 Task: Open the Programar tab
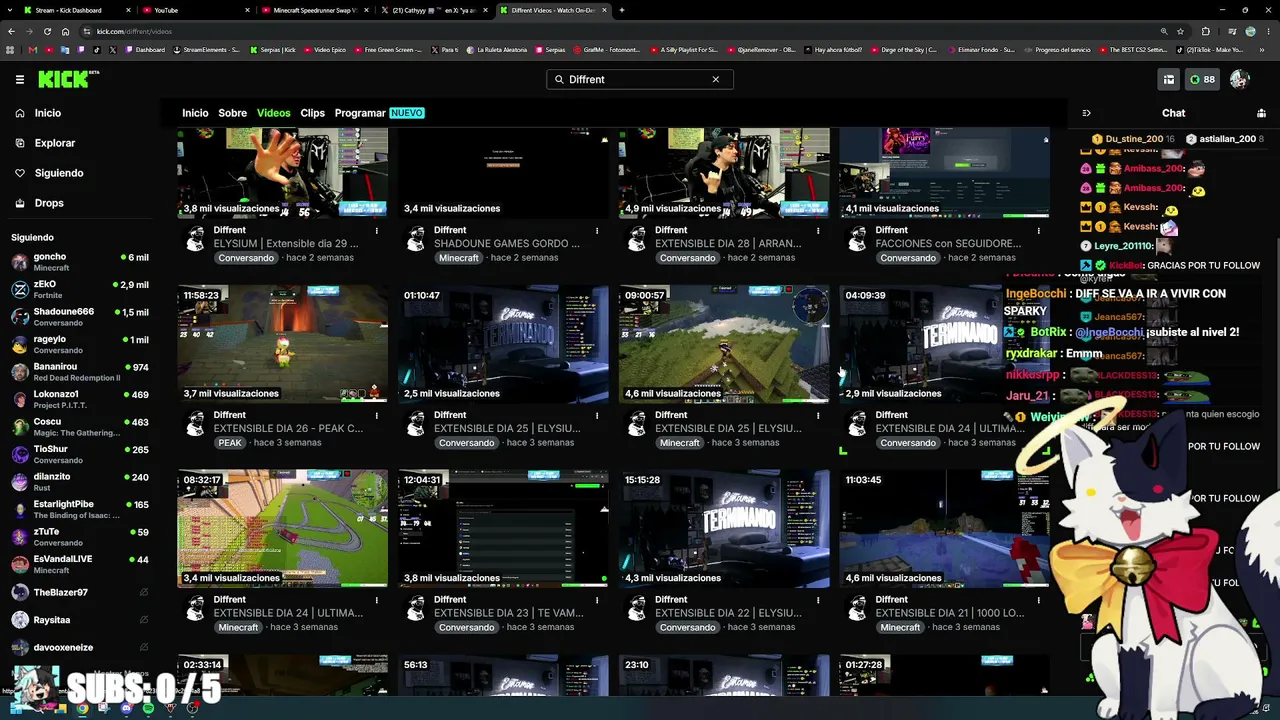click(x=379, y=113)
